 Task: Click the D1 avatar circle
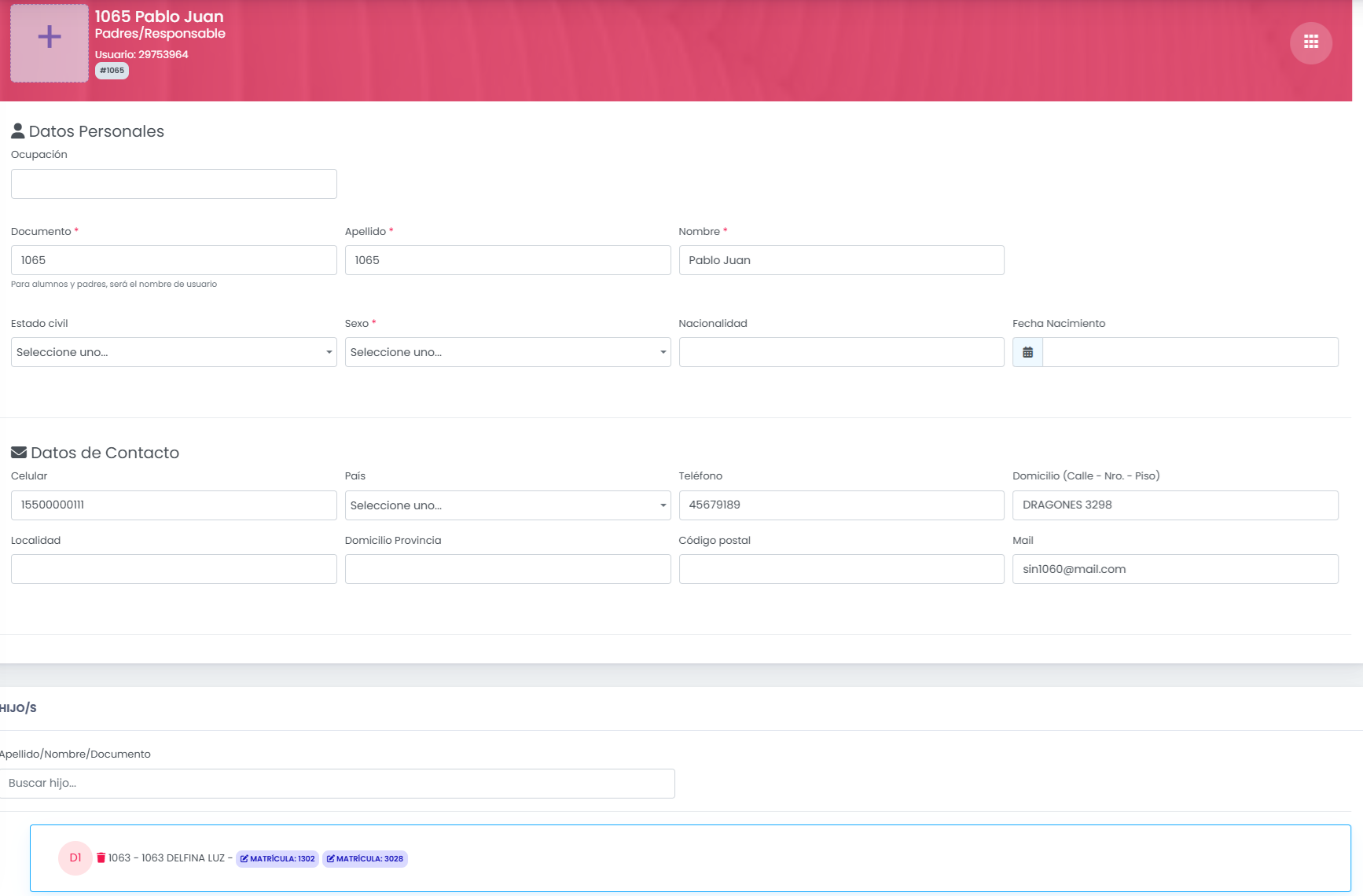pos(75,857)
